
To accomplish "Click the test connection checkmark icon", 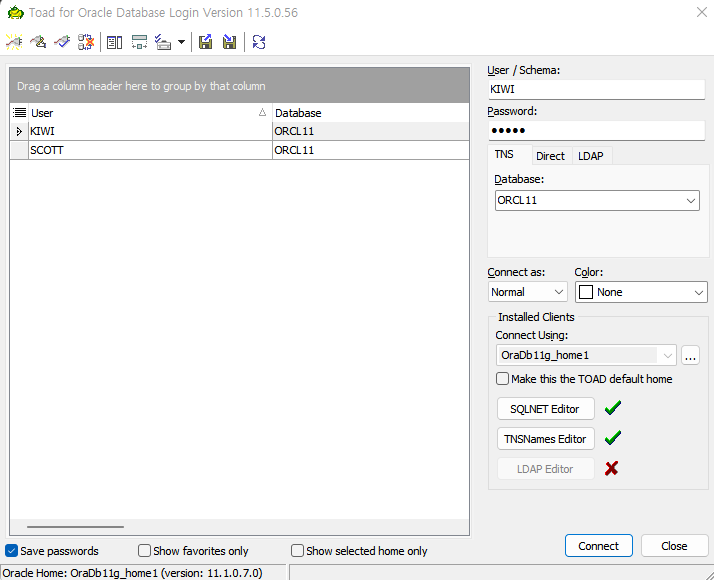I will coord(62,42).
